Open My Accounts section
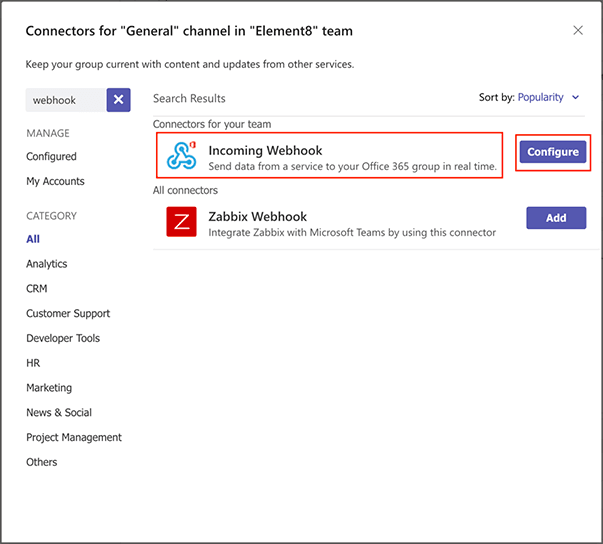The image size is (603, 544). (55, 181)
